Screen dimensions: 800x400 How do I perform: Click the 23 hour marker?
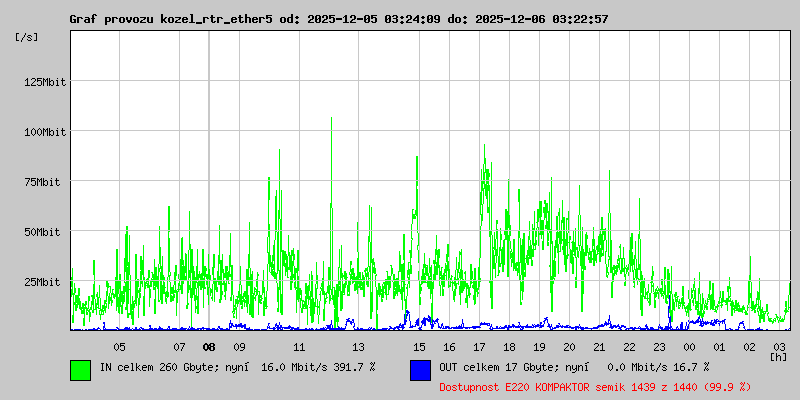click(659, 347)
